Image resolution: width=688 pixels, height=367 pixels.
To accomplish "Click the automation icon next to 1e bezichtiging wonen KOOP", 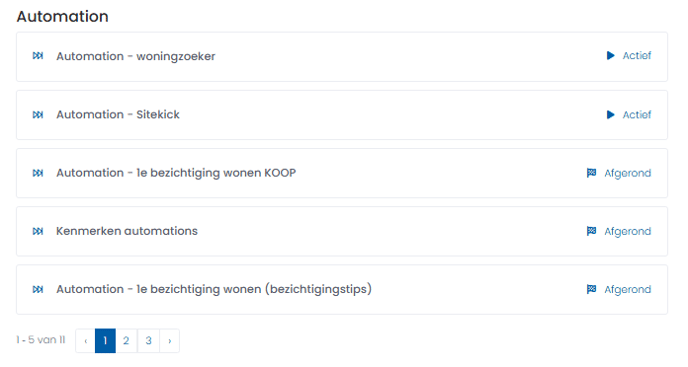I will pyautogui.click(x=38, y=173).
